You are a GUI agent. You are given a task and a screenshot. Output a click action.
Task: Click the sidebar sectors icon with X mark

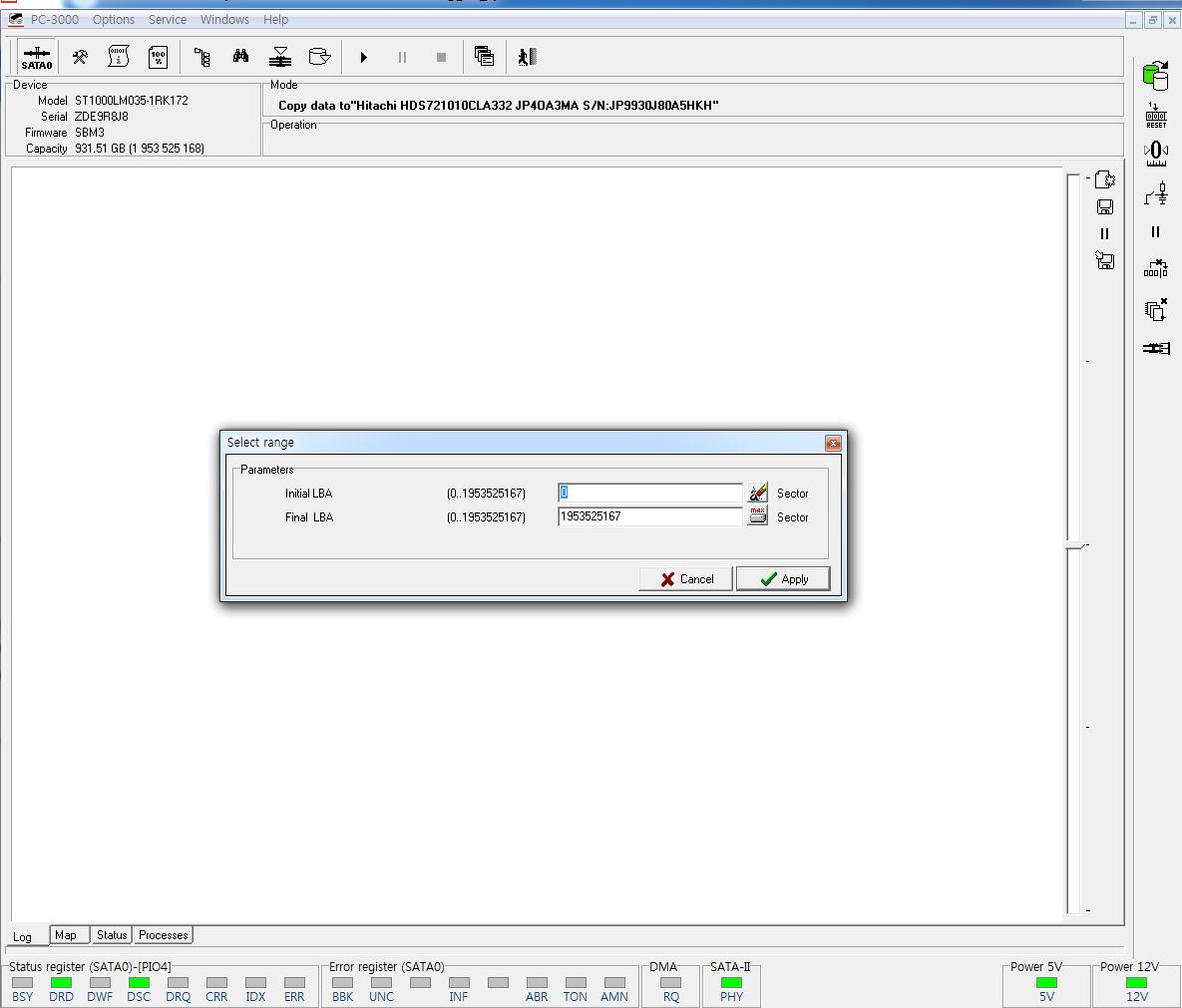(x=1156, y=268)
